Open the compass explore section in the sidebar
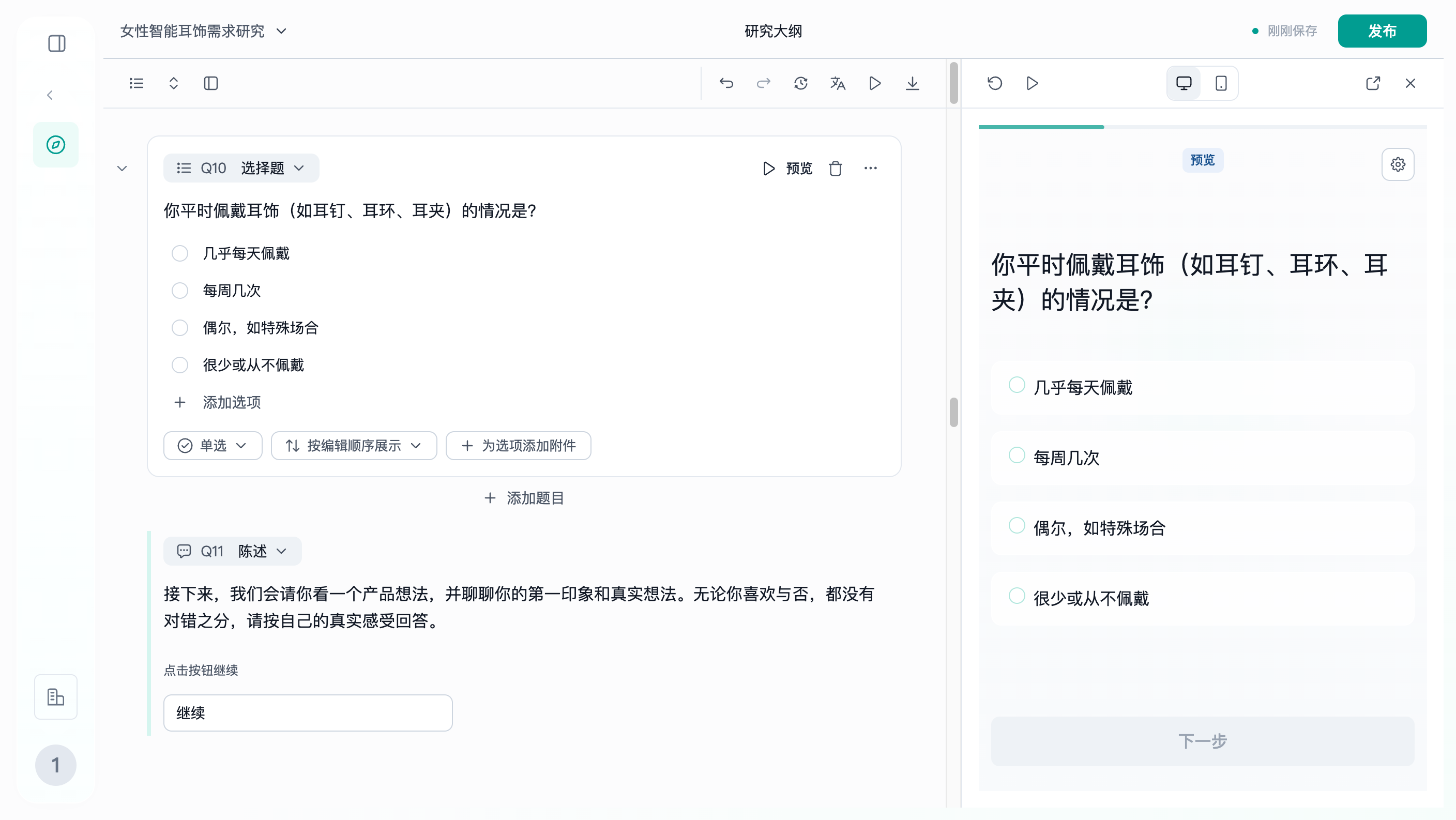The height and width of the screenshot is (820, 1456). 55,145
